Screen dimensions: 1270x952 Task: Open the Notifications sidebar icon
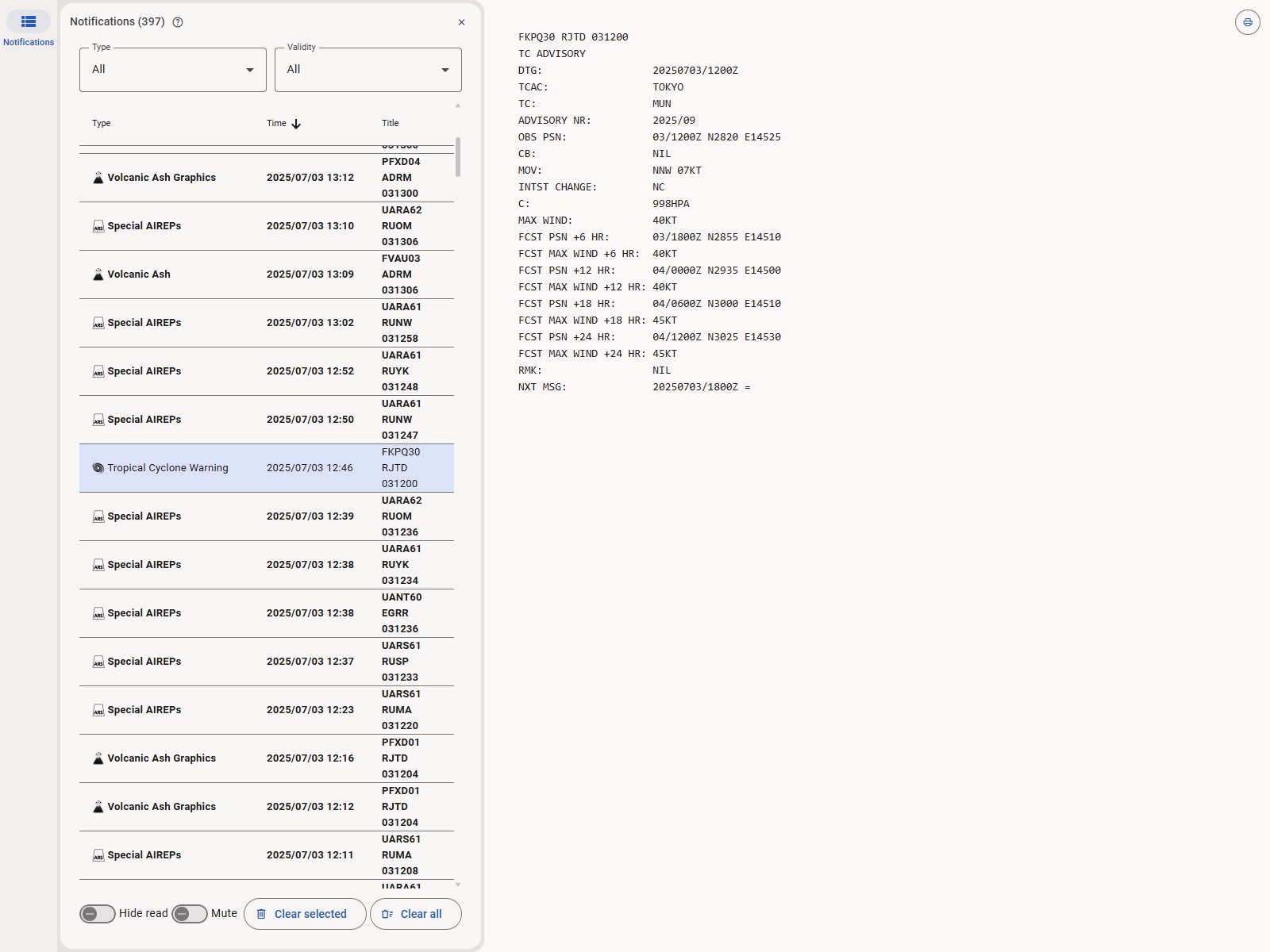[x=29, y=22]
